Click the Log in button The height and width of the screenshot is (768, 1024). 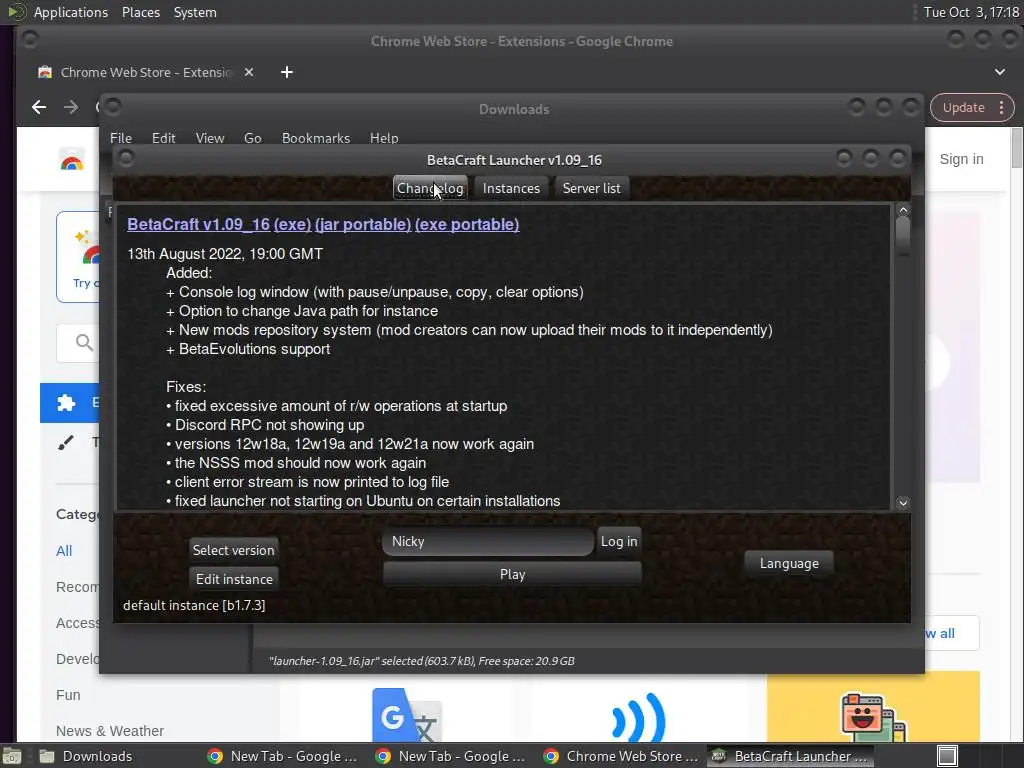click(x=619, y=541)
